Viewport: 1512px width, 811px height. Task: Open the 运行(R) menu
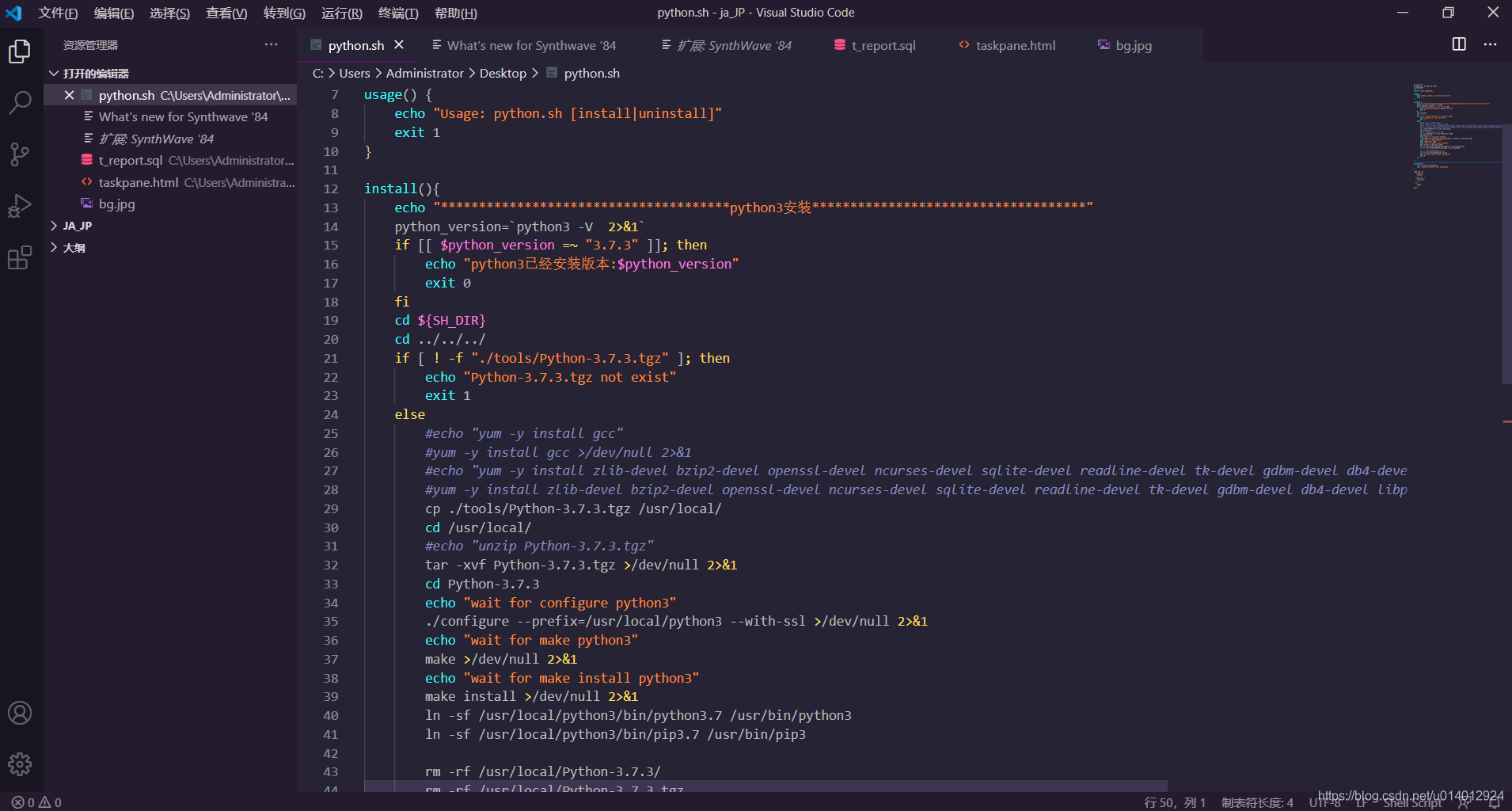(x=342, y=13)
